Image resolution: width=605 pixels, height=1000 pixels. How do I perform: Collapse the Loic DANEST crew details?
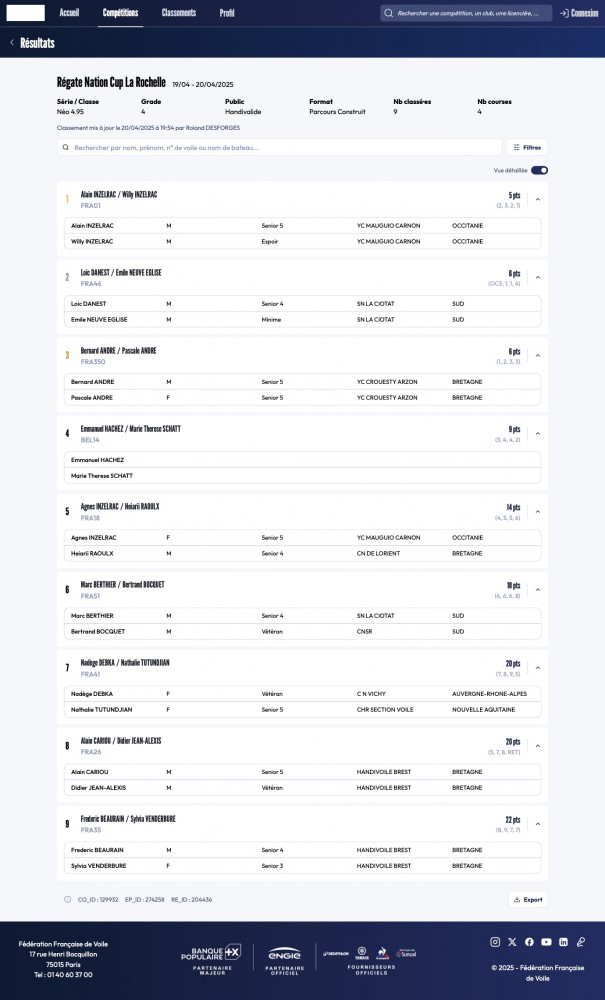(x=538, y=277)
